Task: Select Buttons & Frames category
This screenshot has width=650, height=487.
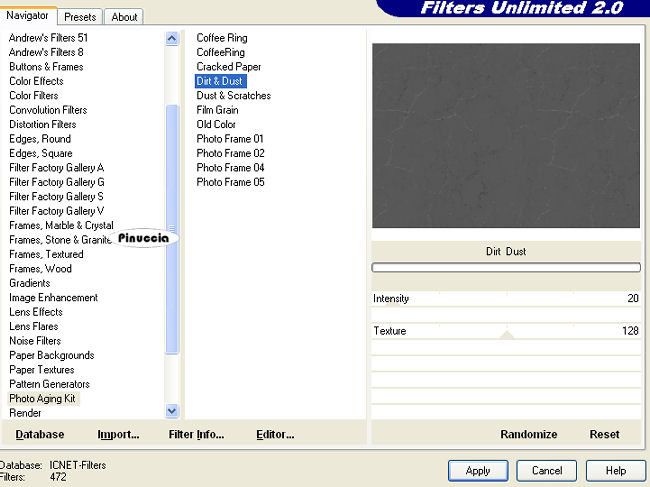Action: click(46, 67)
